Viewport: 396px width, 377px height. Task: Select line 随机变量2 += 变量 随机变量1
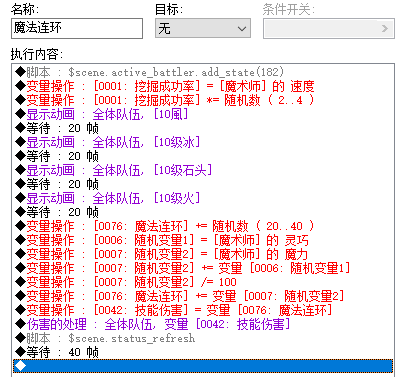pos(203,268)
